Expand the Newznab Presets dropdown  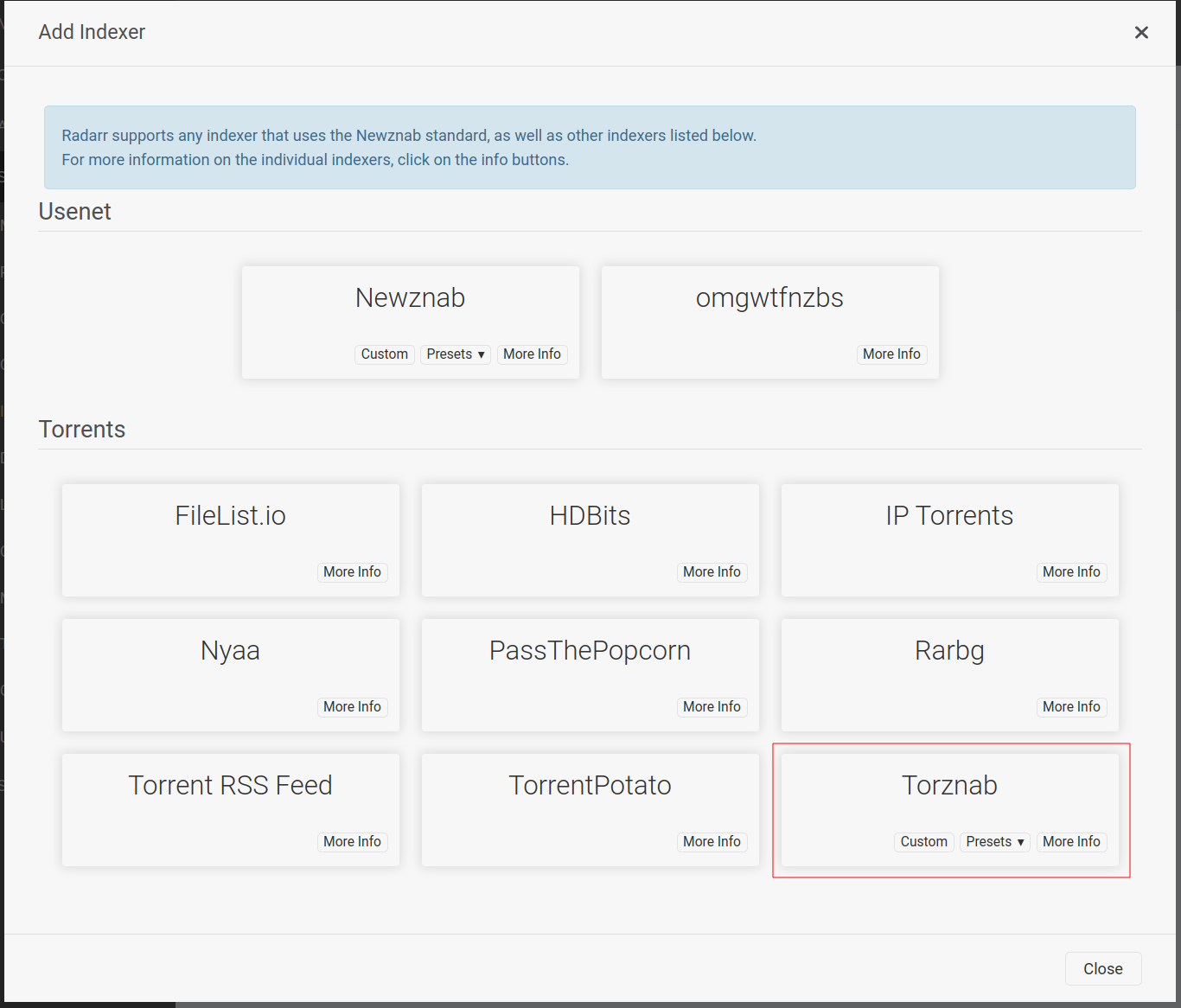coord(456,354)
